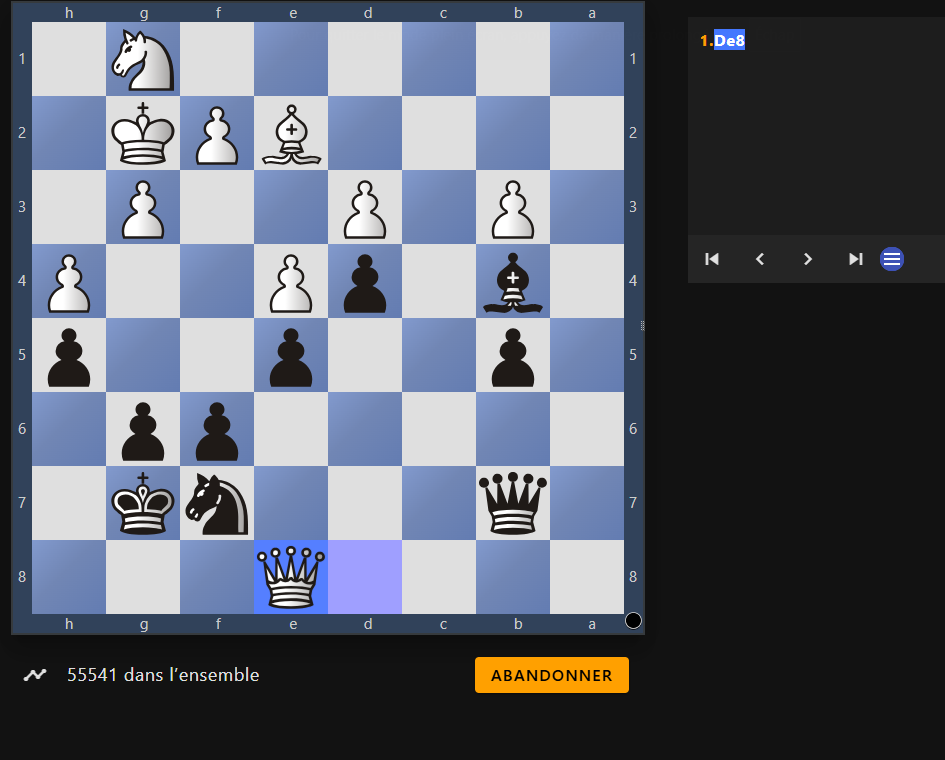Jump to the last move
Image resolution: width=945 pixels, height=760 pixels.
coord(856,259)
